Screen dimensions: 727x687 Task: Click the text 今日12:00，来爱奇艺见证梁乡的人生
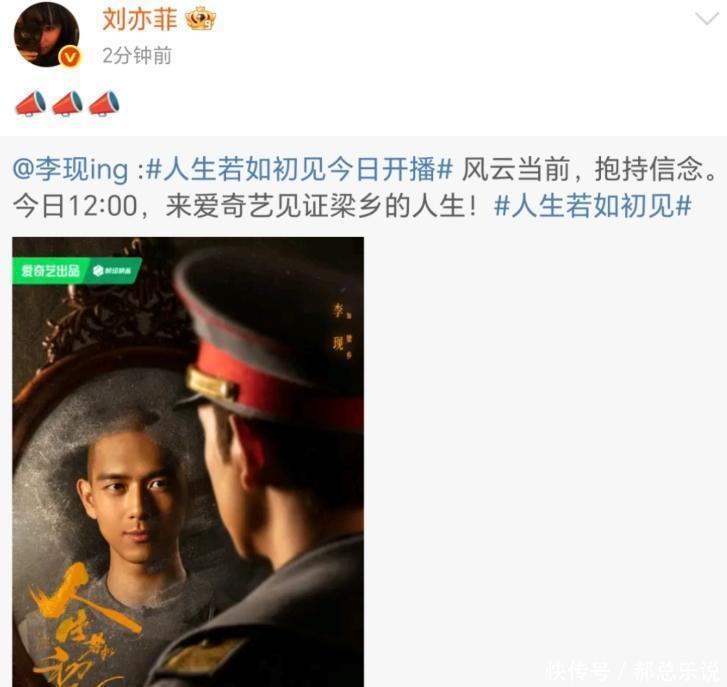[x=244, y=206]
